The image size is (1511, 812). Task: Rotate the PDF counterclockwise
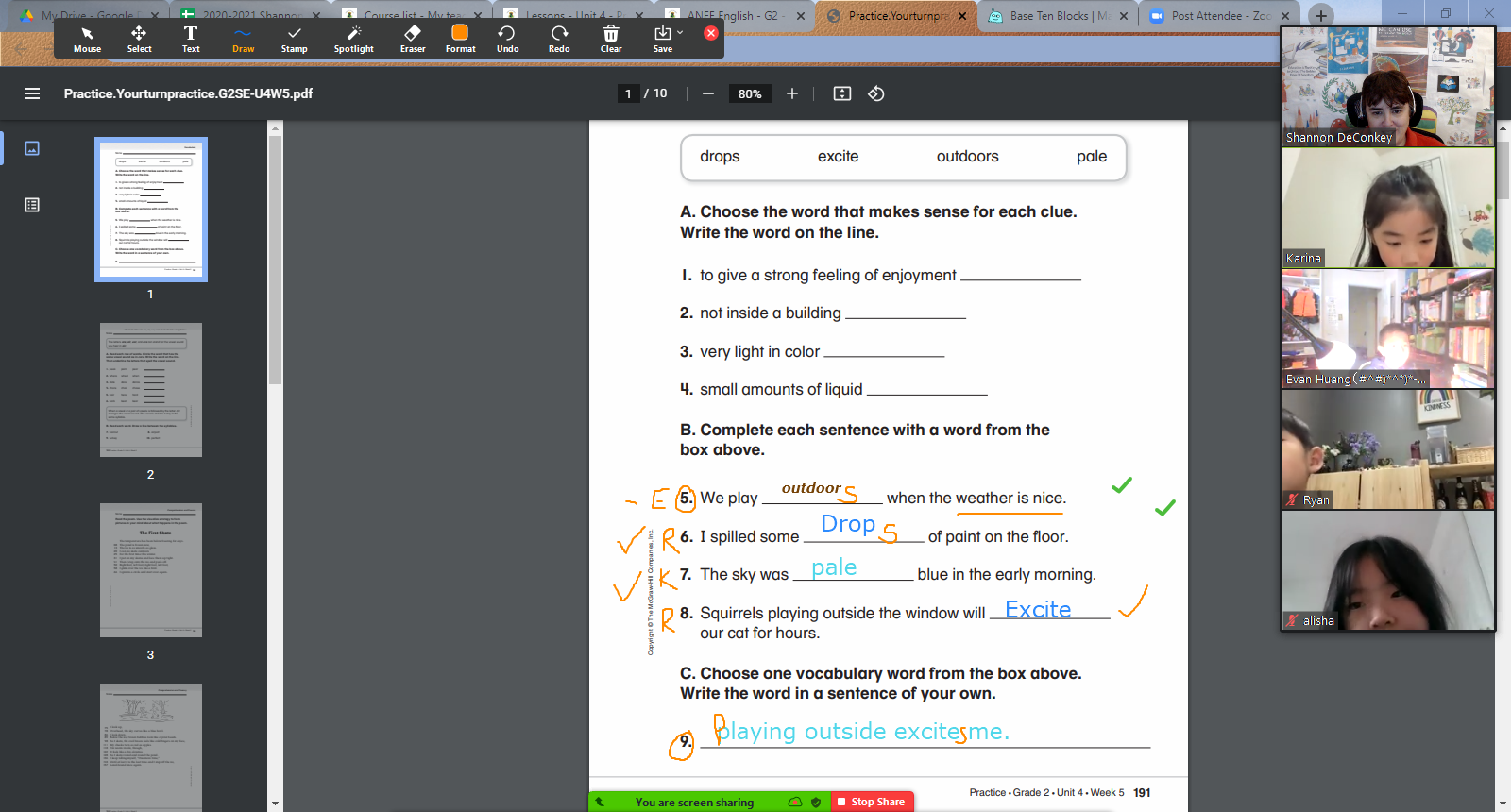(876, 93)
